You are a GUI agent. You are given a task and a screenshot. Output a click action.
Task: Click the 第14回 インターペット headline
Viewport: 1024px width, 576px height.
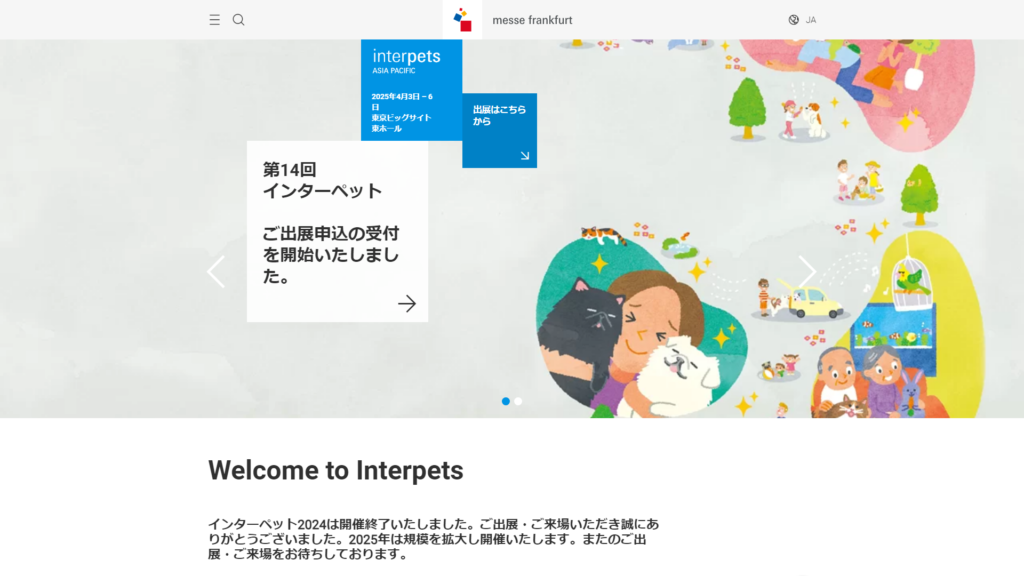[x=322, y=180]
